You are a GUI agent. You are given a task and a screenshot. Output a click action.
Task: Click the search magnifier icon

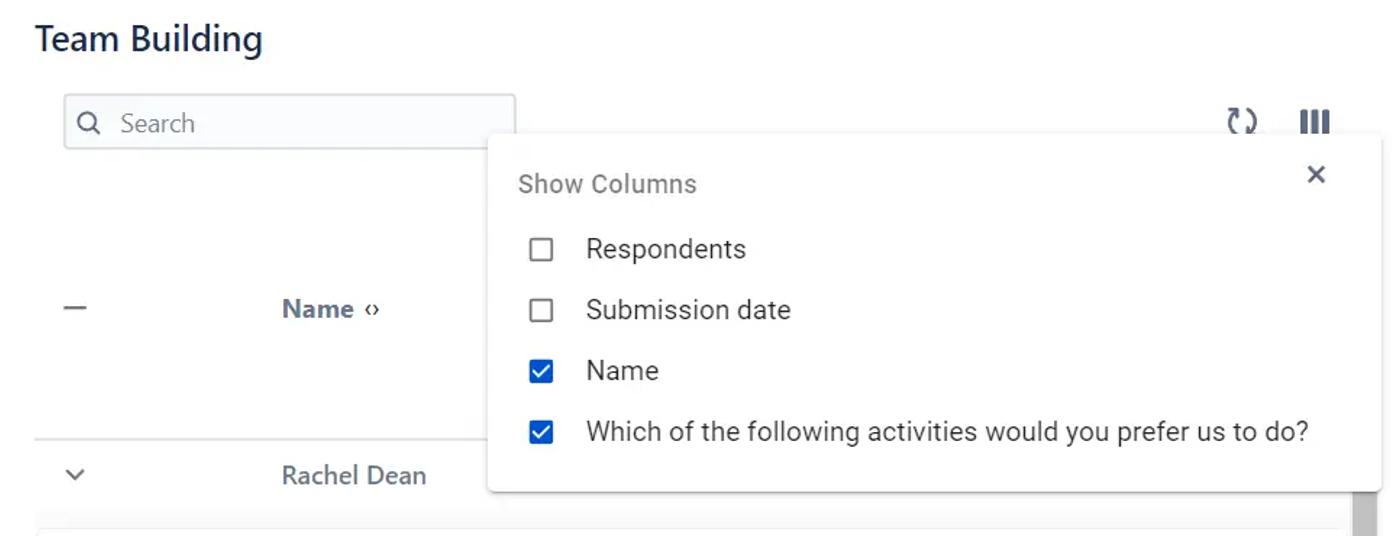89,123
